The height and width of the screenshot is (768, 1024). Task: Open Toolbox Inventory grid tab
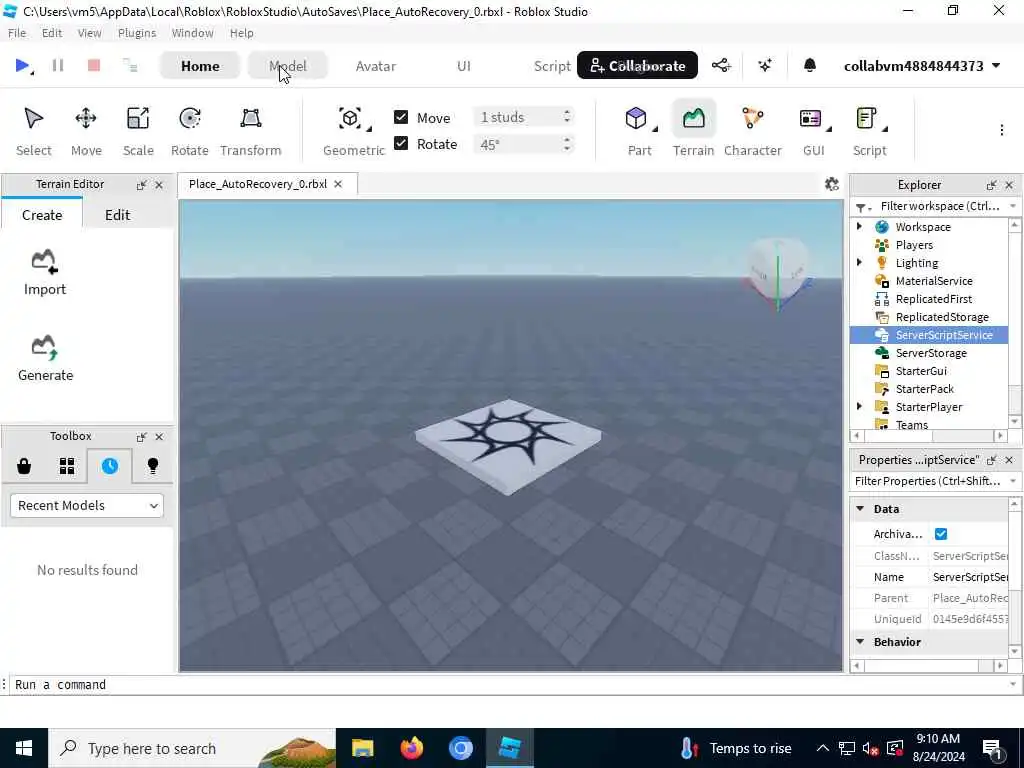67,466
